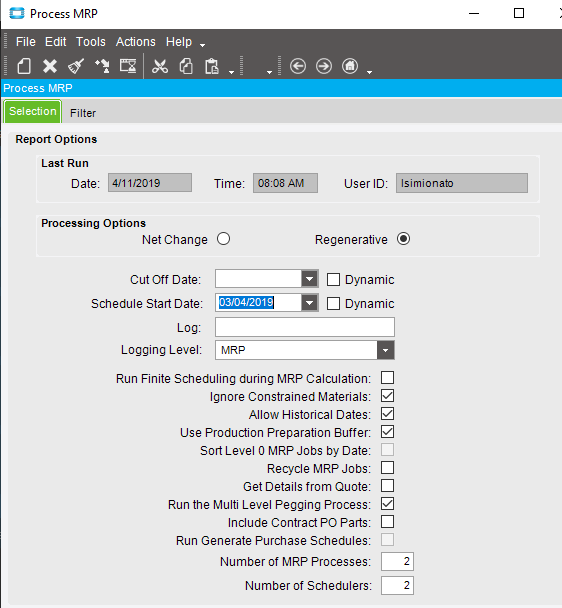Screen dimensions: 562x608
Task: Click the New document toolbar icon
Action: pyautogui.click(x=24, y=66)
